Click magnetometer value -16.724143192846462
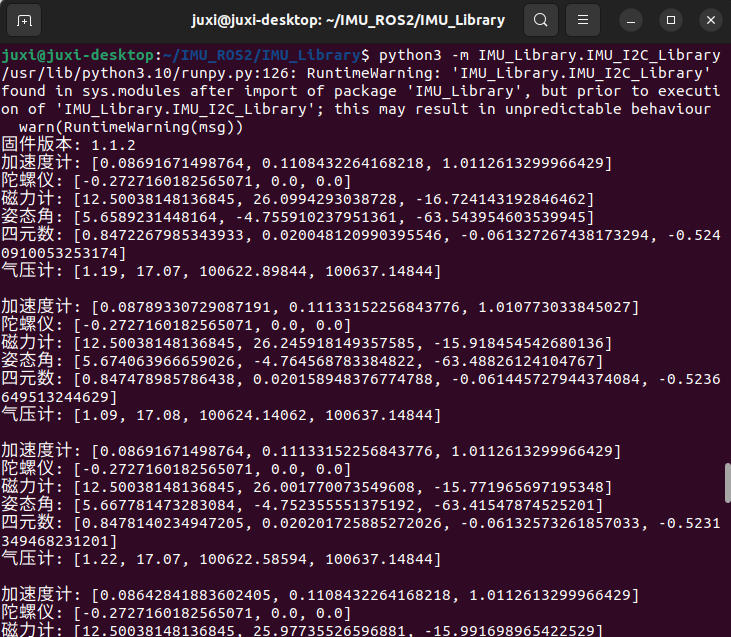This screenshot has width=731, height=637. (x=500, y=200)
